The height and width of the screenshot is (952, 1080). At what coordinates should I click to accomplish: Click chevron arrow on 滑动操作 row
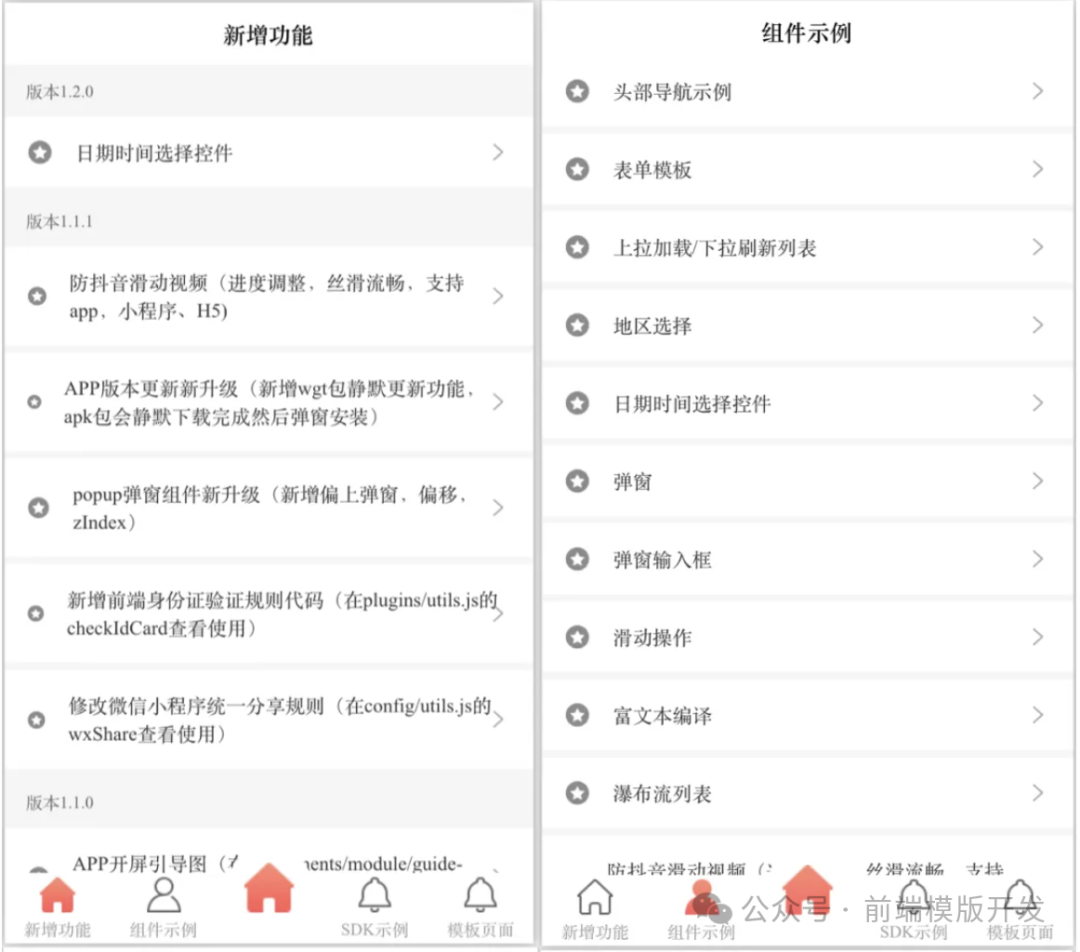pos(1038,637)
